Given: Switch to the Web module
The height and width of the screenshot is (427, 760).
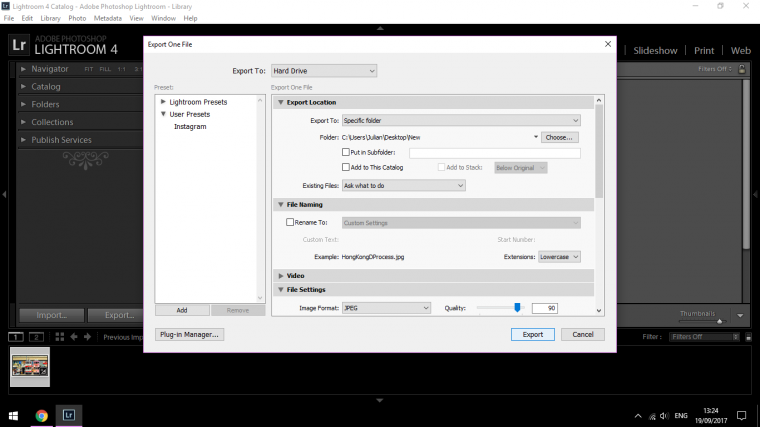Looking at the screenshot, I should pos(741,50).
